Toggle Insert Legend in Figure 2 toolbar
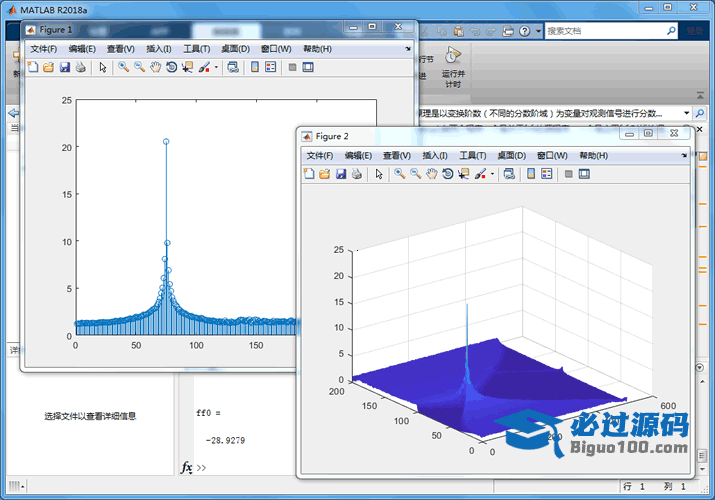This screenshot has height=500, width=715. pos(546,174)
